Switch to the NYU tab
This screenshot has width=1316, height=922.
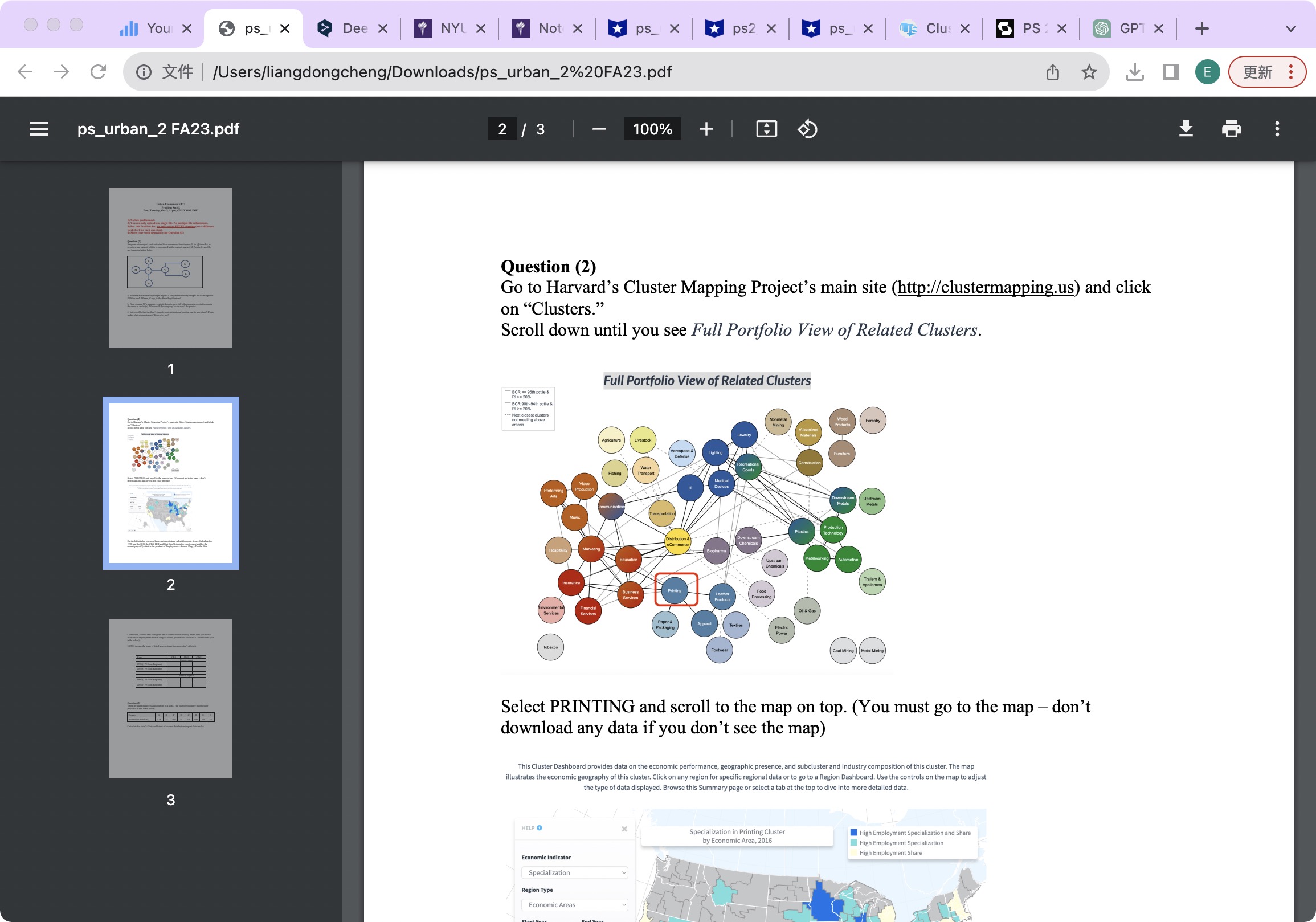click(x=449, y=28)
